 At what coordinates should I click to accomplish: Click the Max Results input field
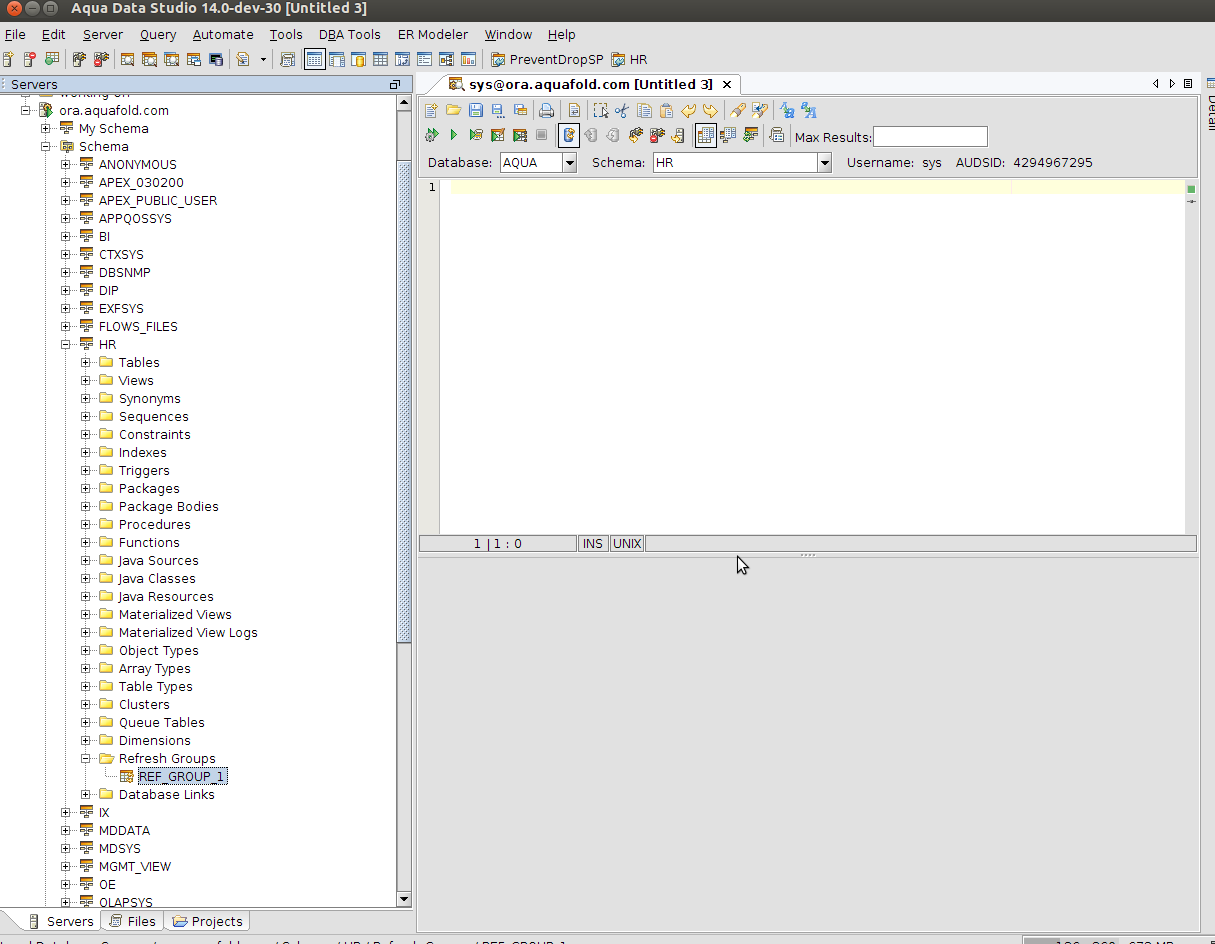(x=930, y=137)
